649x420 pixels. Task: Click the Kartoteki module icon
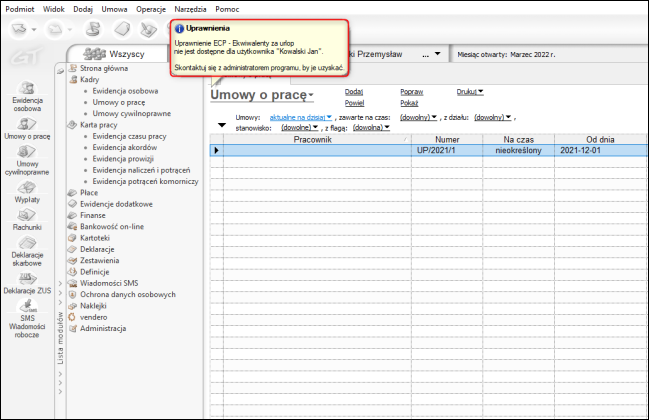72,238
